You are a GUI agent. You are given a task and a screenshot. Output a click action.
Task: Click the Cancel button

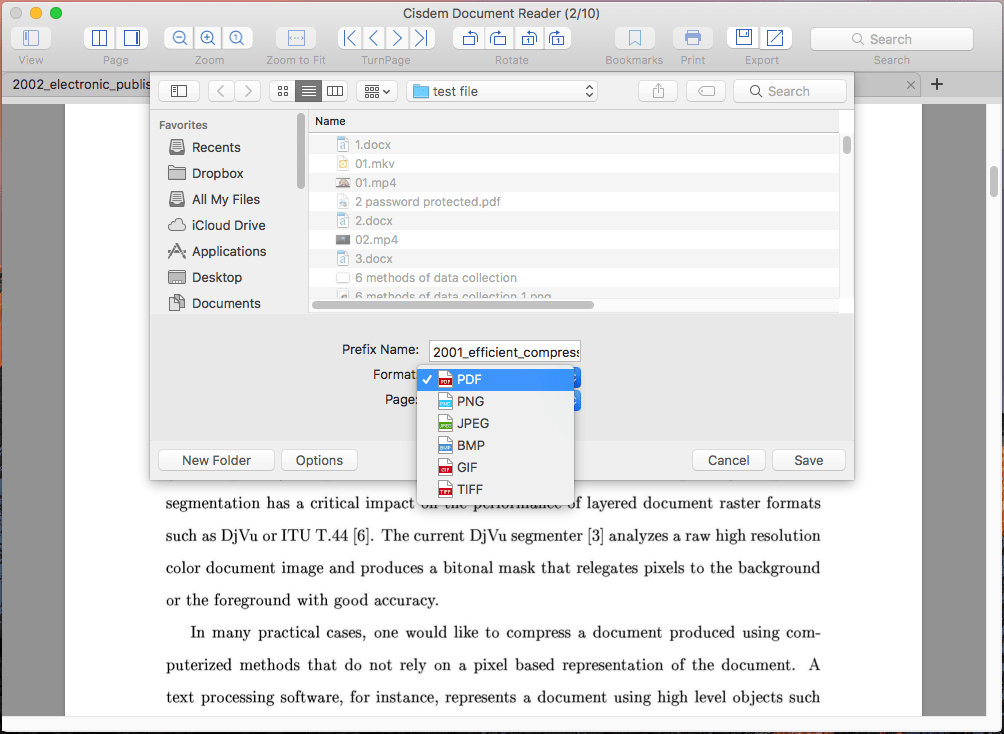[x=729, y=460]
